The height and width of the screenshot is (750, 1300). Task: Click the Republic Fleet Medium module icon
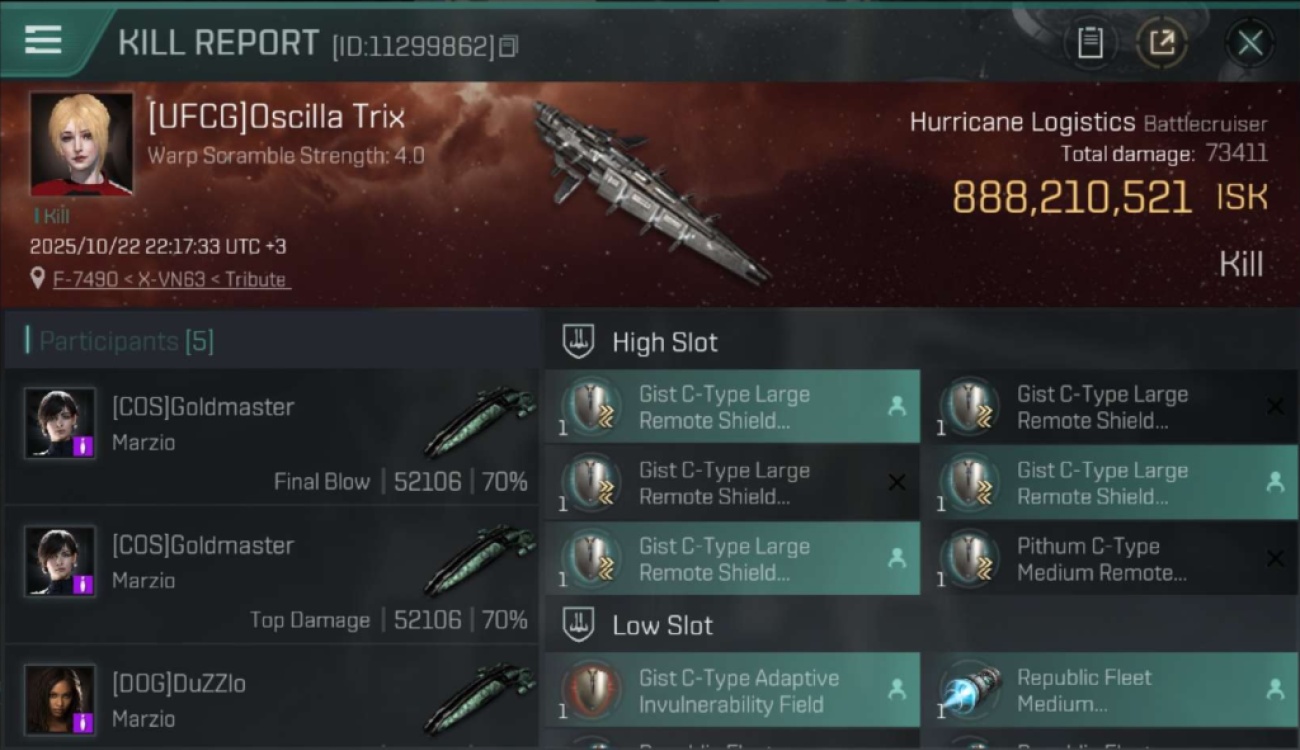pyautogui.click(x=971, y=690)
